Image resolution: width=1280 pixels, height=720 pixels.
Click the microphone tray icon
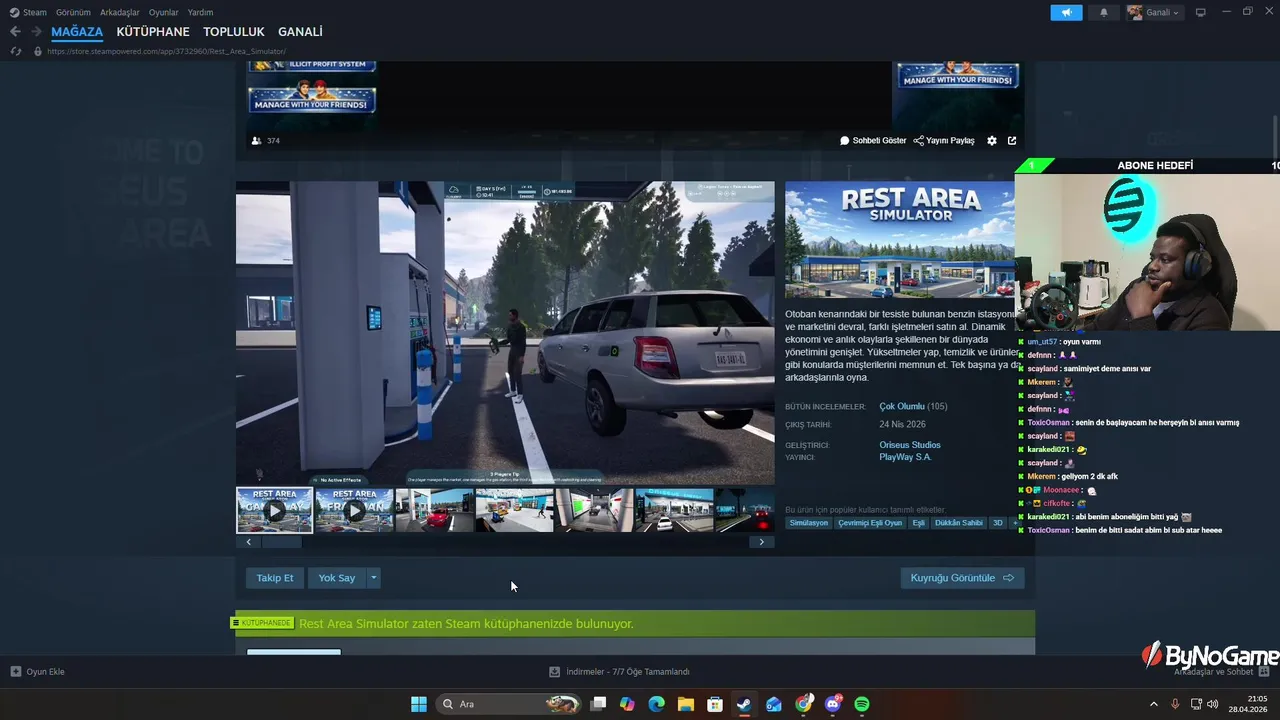[1175, 704]
